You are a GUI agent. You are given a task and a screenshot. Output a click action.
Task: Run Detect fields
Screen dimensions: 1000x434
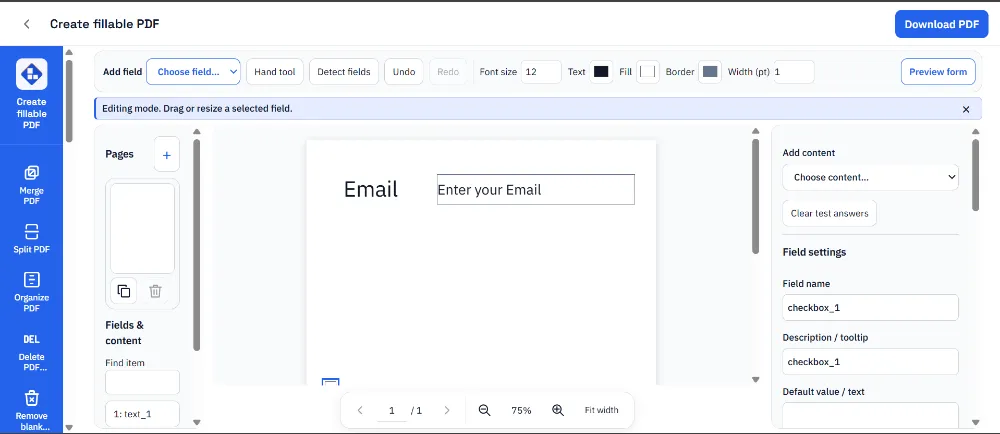click(344, 72)
